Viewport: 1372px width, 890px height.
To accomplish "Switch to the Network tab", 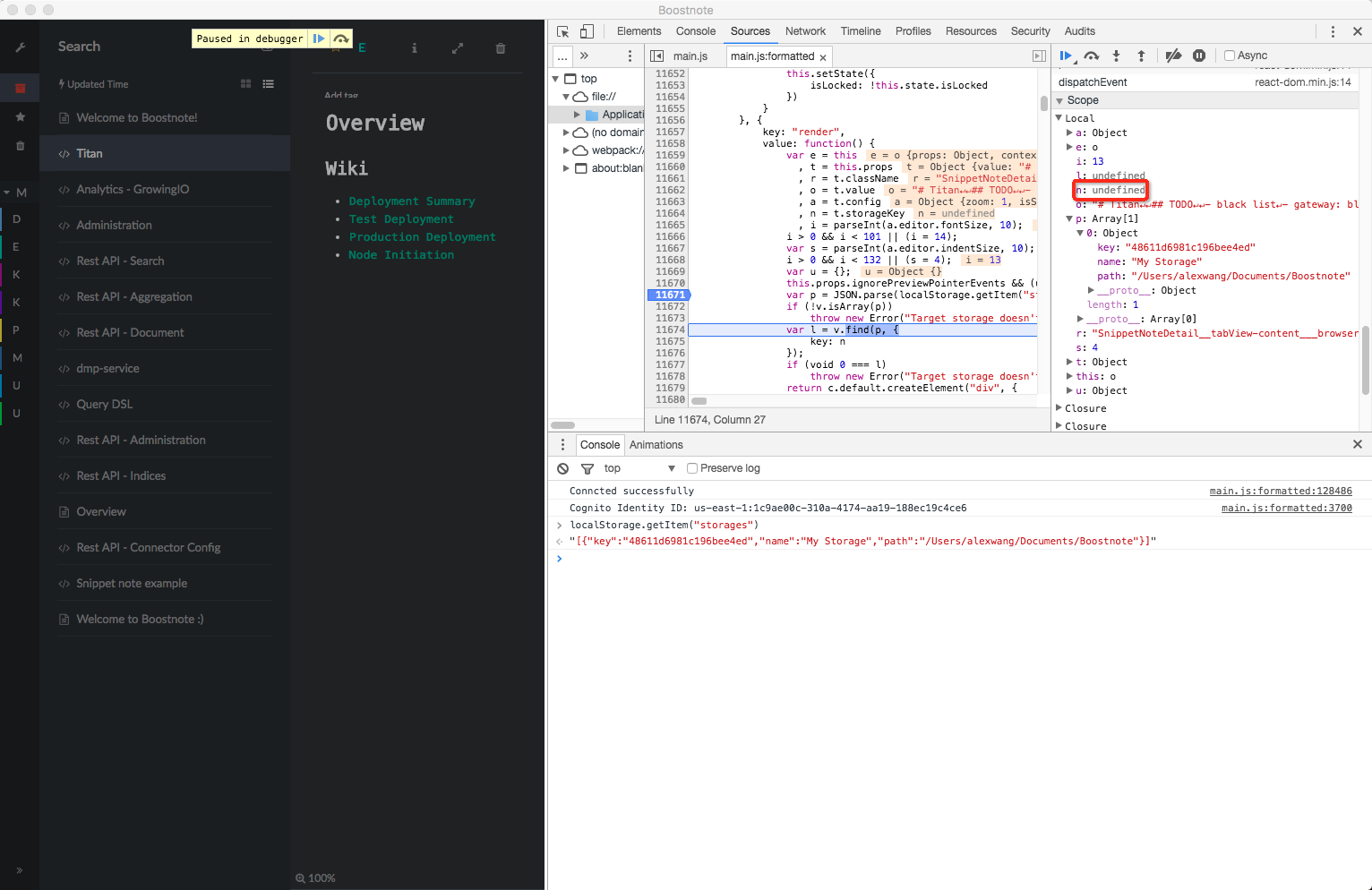I will click(805, 31).
